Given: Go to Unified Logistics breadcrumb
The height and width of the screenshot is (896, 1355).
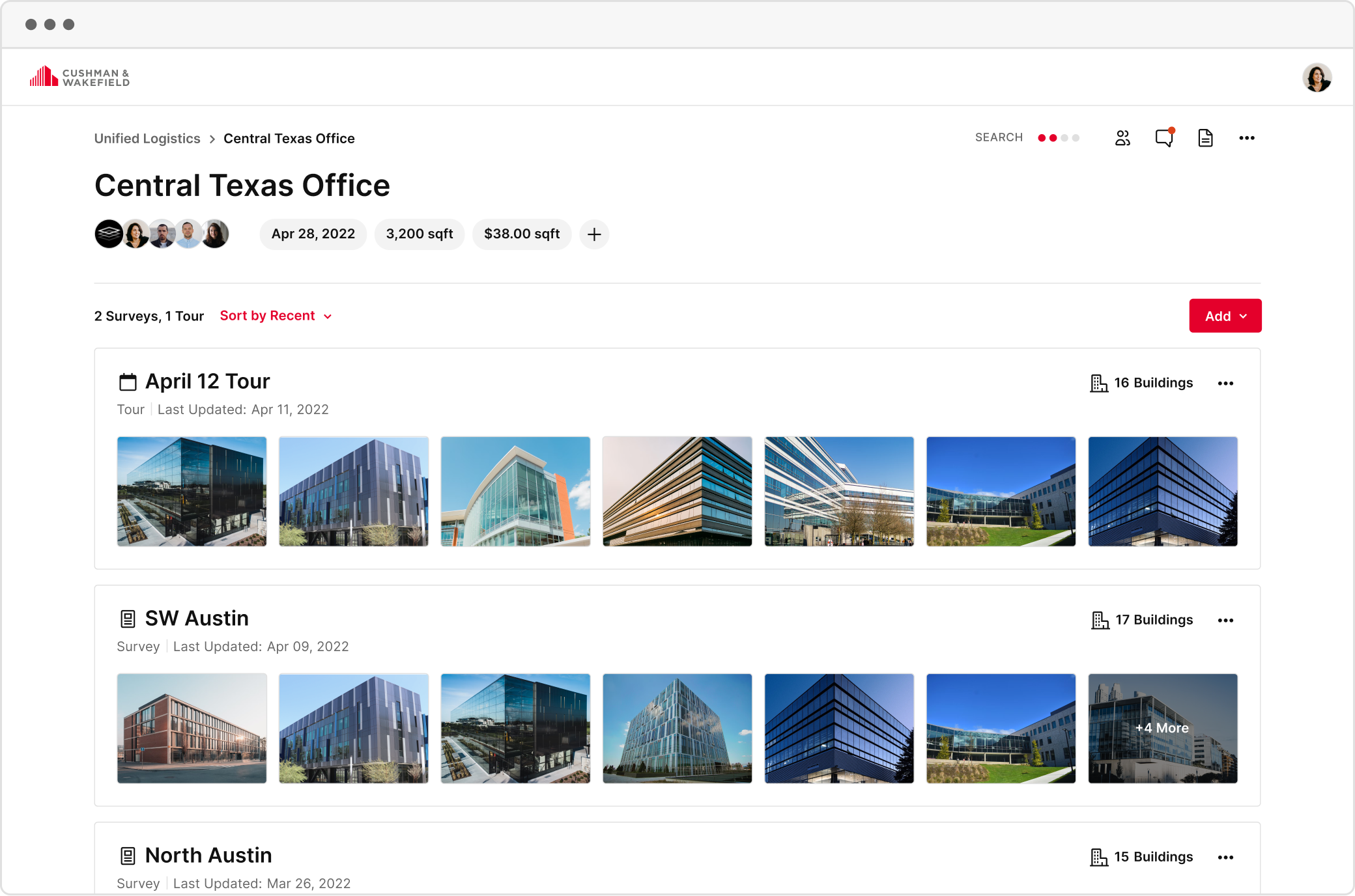Looking at the screenshot, I should 147,139.
